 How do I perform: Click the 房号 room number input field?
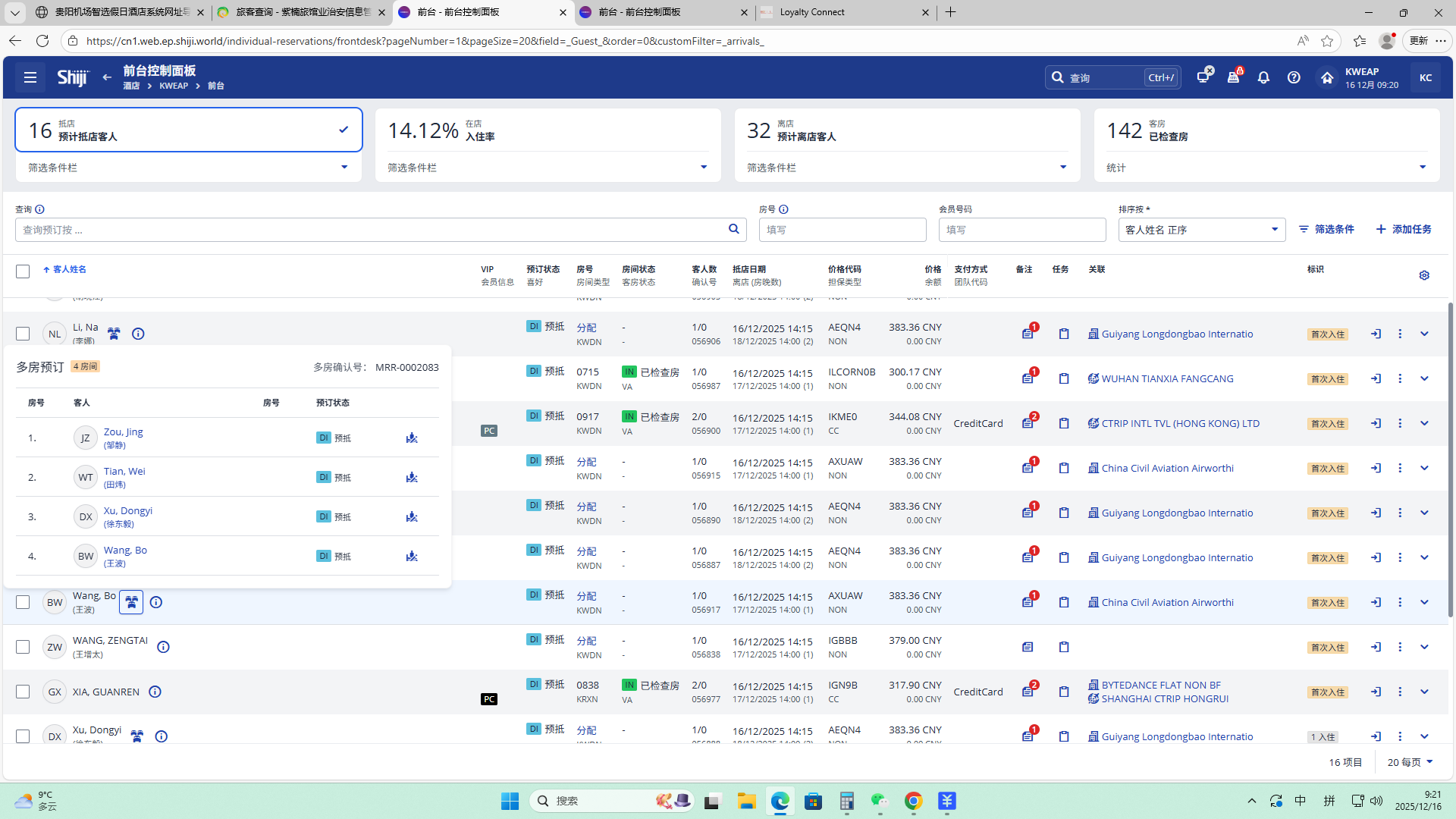pos(842,230)
